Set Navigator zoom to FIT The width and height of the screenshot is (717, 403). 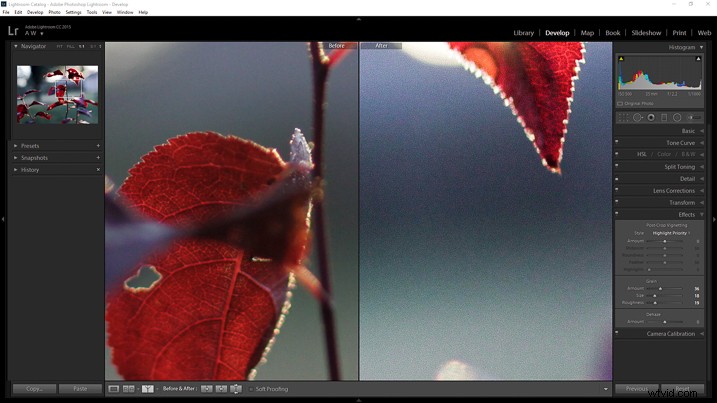59,47
